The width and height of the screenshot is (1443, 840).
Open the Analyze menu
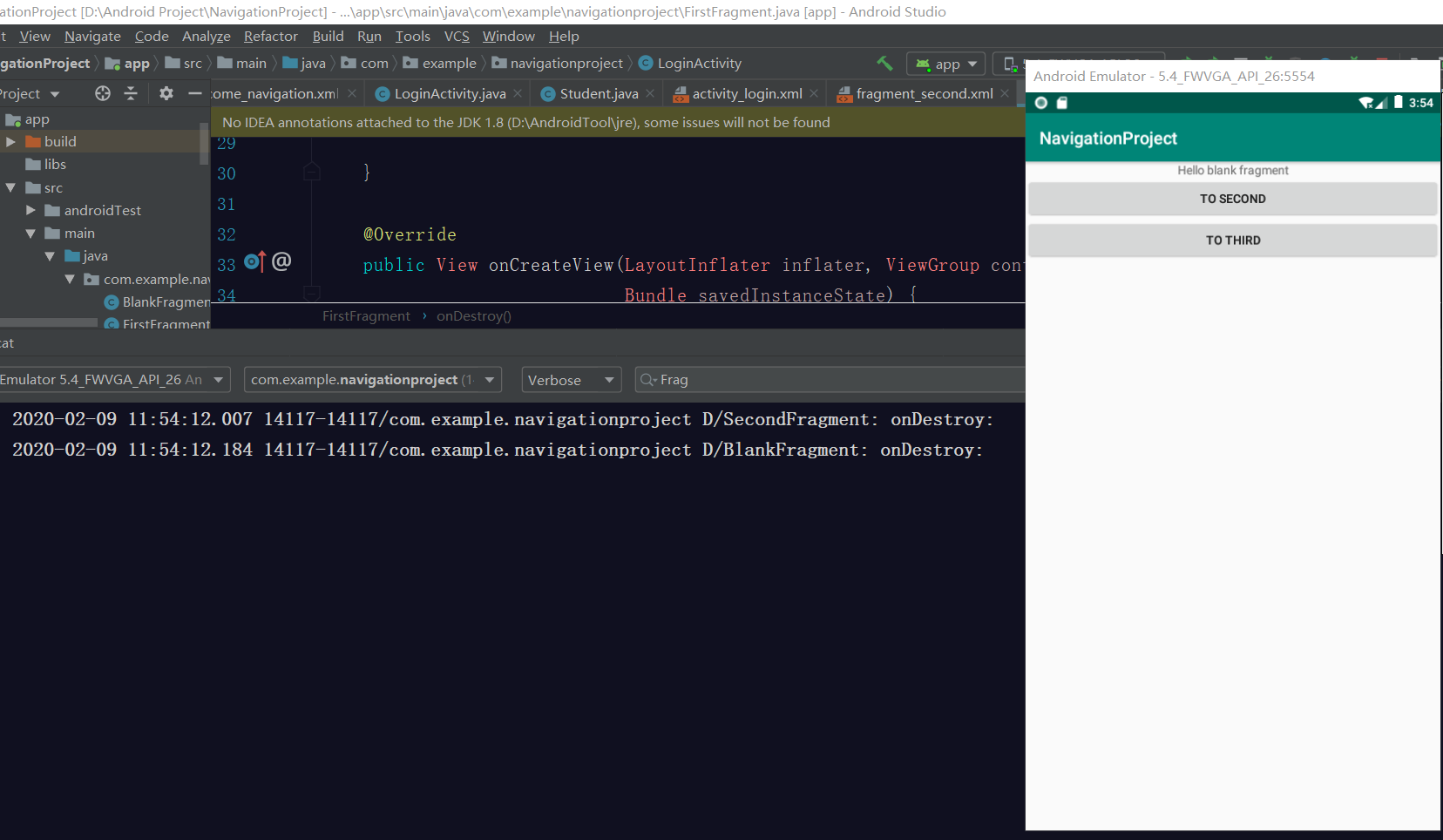click(207, 36)
